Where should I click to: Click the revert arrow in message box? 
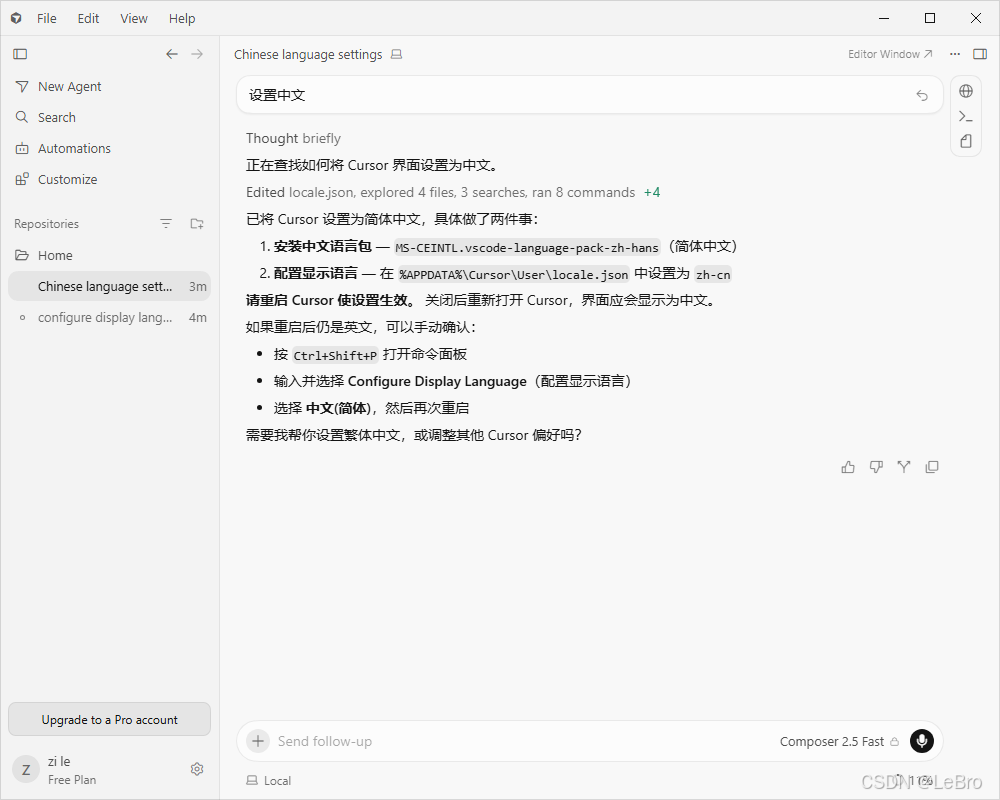pyautogui.click(x=922, y=95)
